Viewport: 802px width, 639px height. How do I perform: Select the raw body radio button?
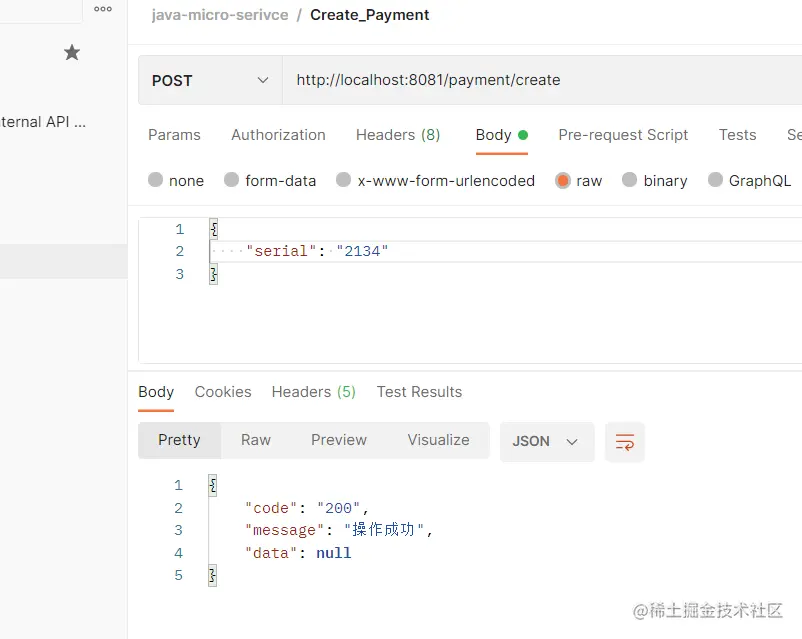point(563,180)
